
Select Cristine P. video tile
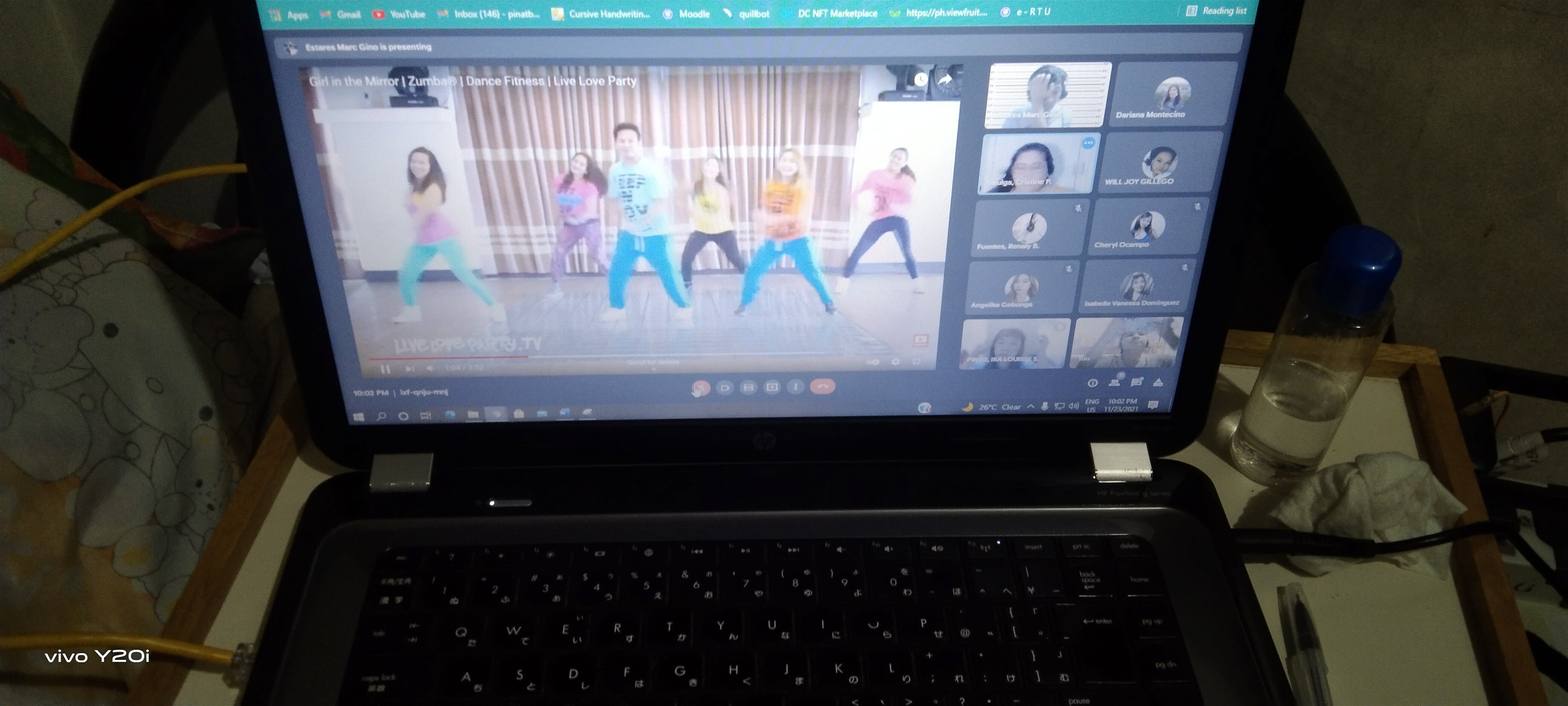click(x=1040, y=163)
